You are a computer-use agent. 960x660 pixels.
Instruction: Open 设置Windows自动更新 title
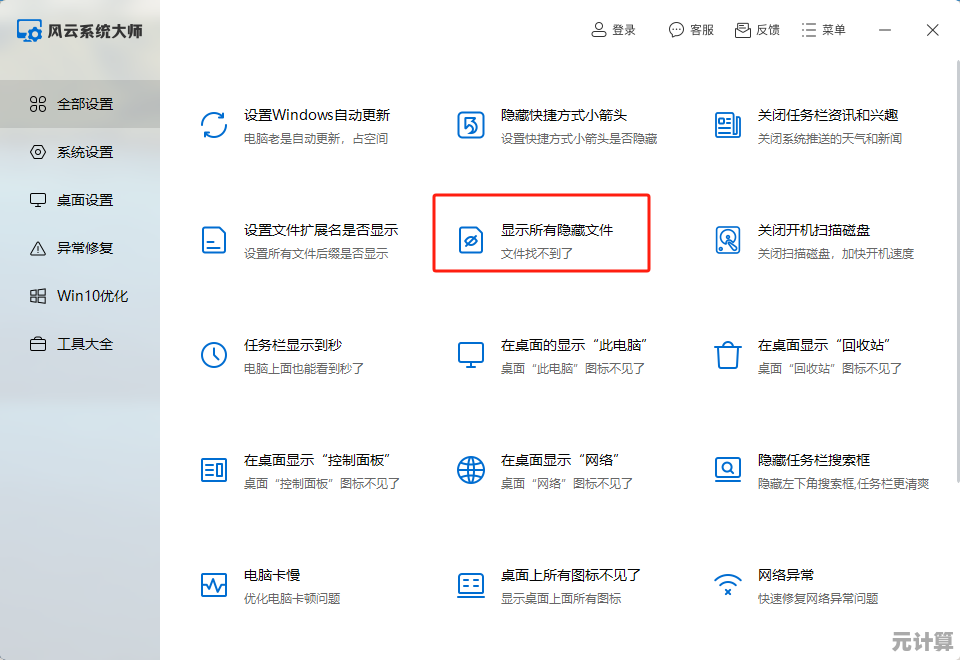point(317,115)
